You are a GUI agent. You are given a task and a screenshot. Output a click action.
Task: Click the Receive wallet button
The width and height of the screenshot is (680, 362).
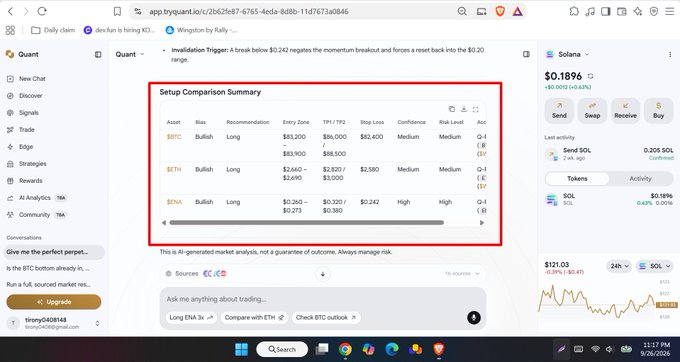[x=625, y=111]
